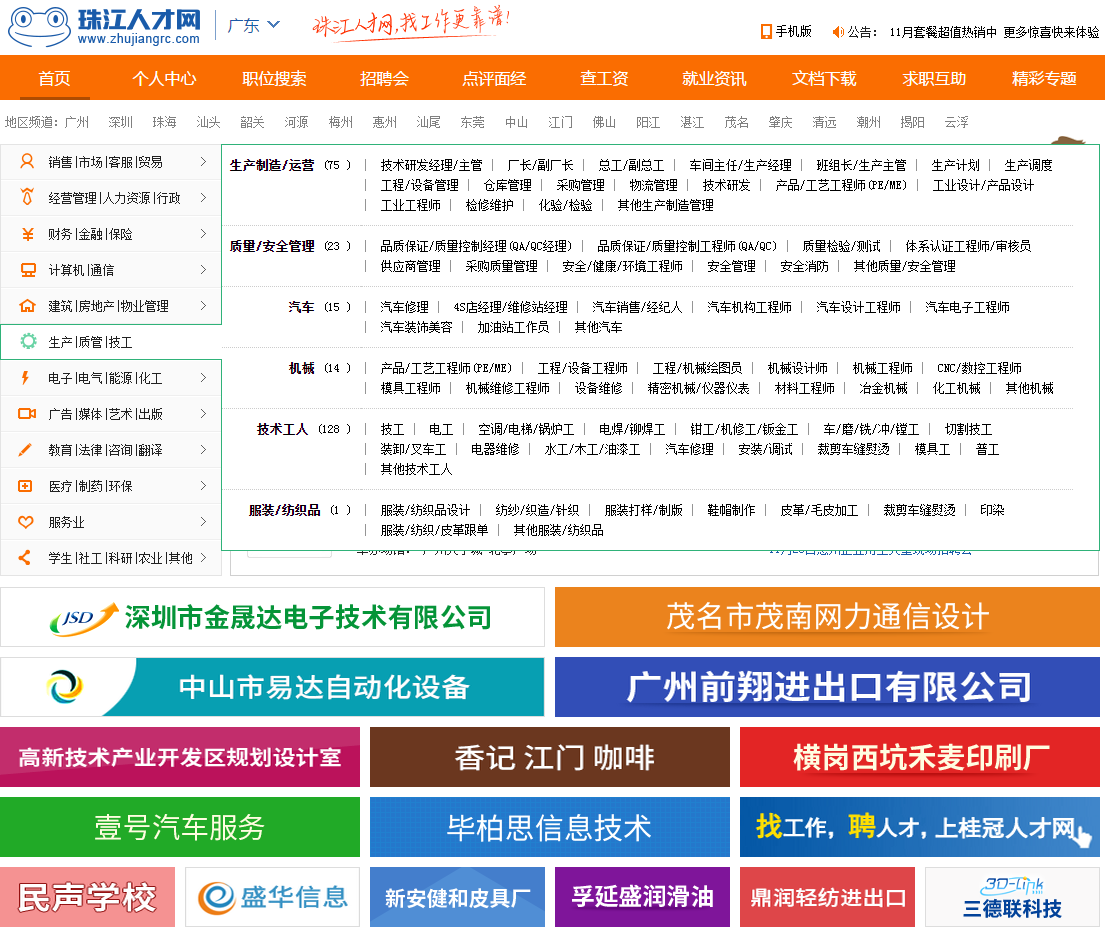Click the heart icon beside 服务业

(x=25, y=522)
